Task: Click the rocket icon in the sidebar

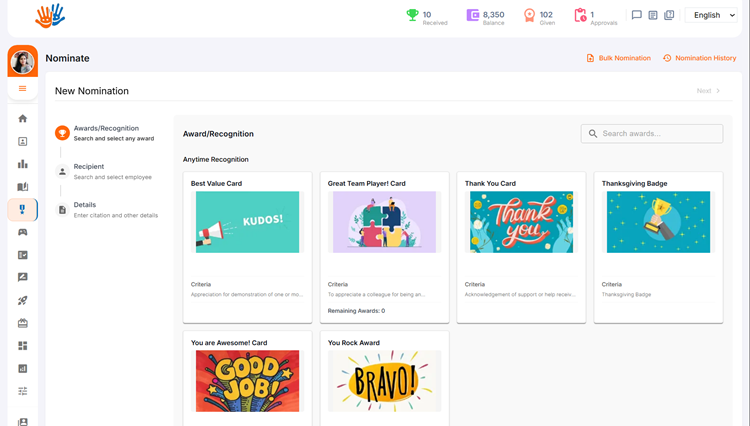Action: tap(23, 300)
